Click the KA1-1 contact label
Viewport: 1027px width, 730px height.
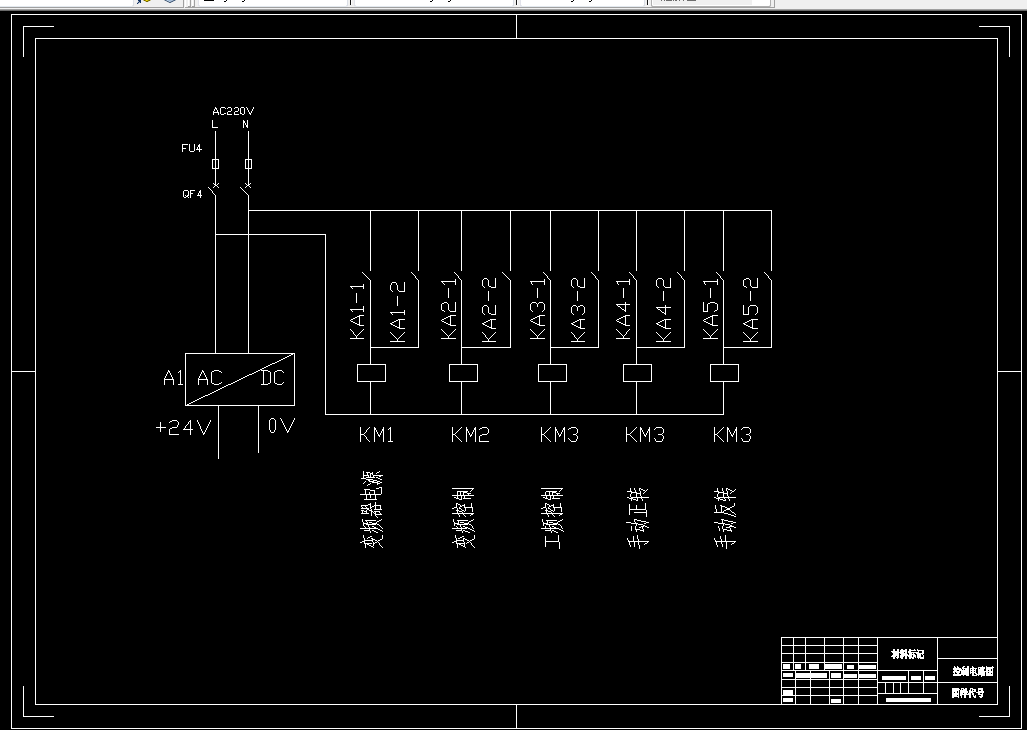click(x=358, y=312)
